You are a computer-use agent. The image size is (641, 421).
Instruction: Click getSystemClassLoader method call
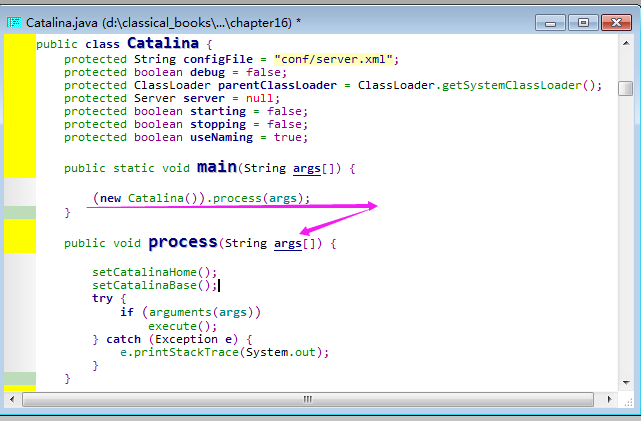[512, 85]
